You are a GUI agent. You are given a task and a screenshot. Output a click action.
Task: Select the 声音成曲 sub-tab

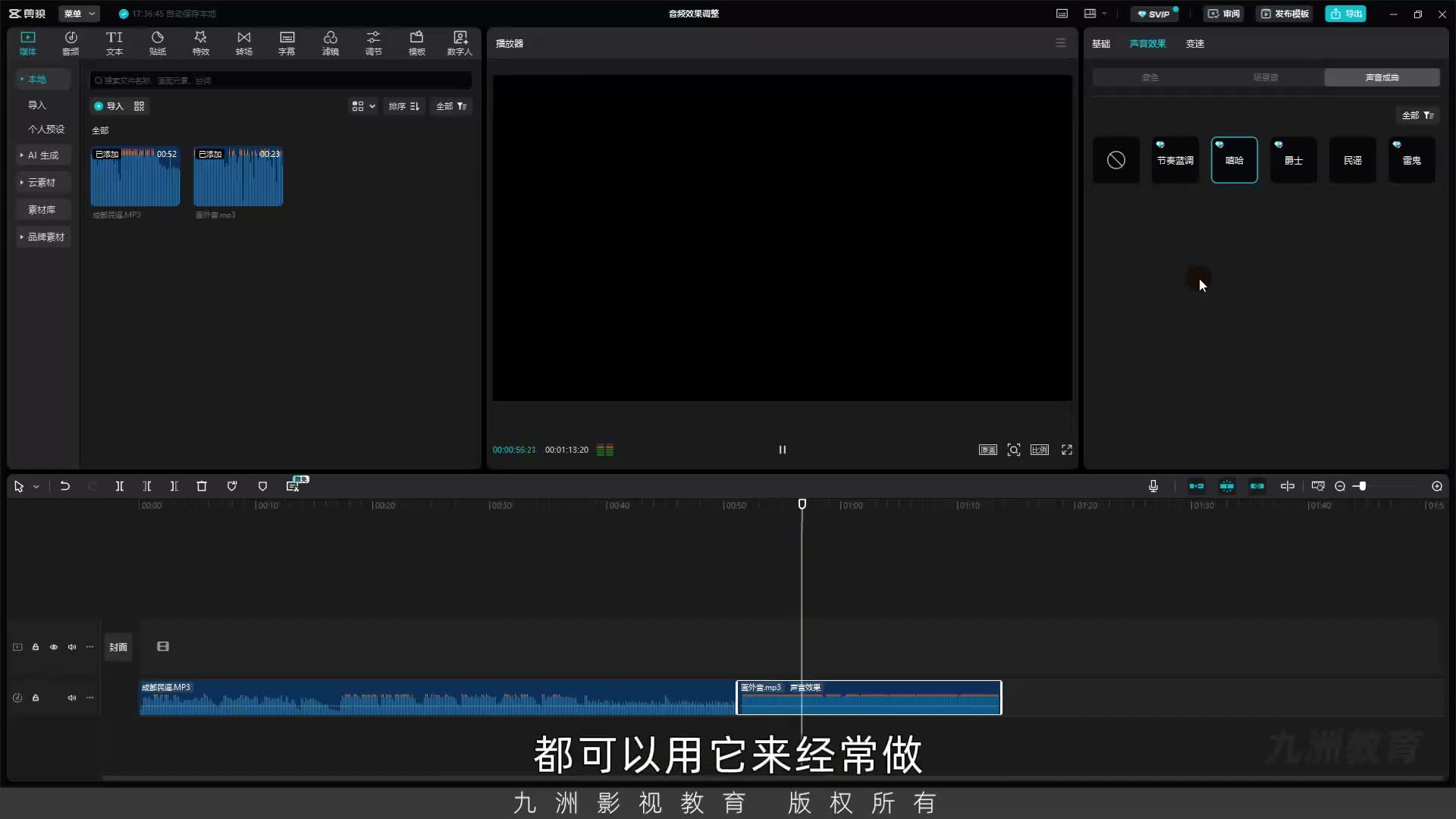pyautogui.click(x=1382, y=77)
